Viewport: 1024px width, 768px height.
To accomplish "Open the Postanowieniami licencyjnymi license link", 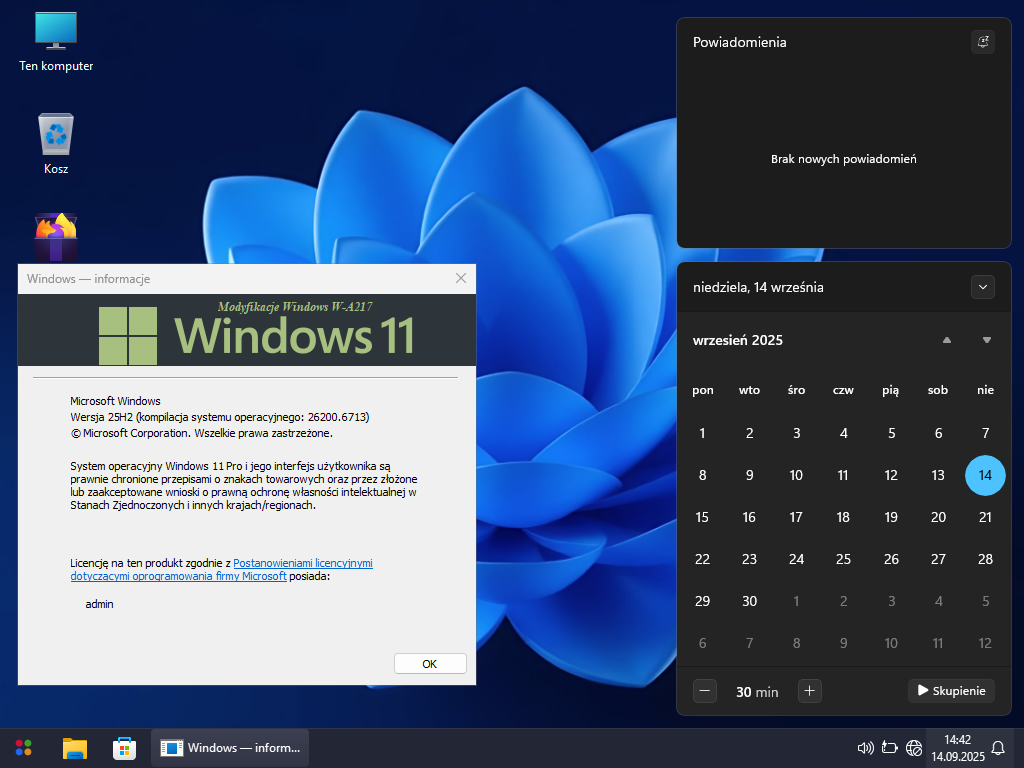I will point(302,564).
